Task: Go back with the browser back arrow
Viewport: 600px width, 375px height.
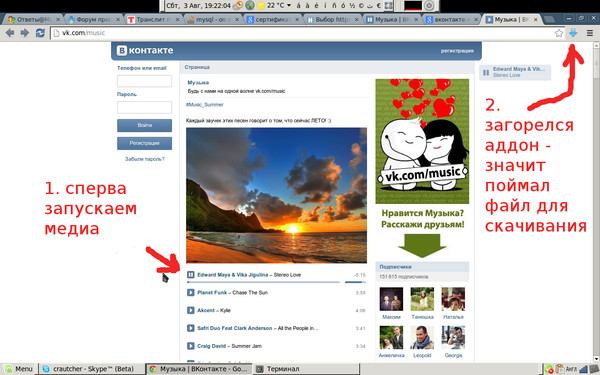Action: tap(10, 33)
